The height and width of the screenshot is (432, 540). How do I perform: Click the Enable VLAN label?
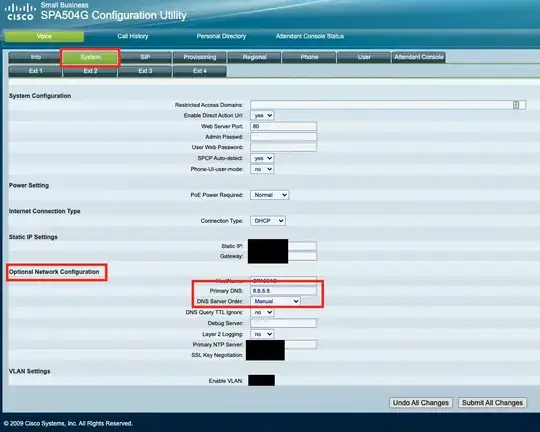click(x=226, y=381)
